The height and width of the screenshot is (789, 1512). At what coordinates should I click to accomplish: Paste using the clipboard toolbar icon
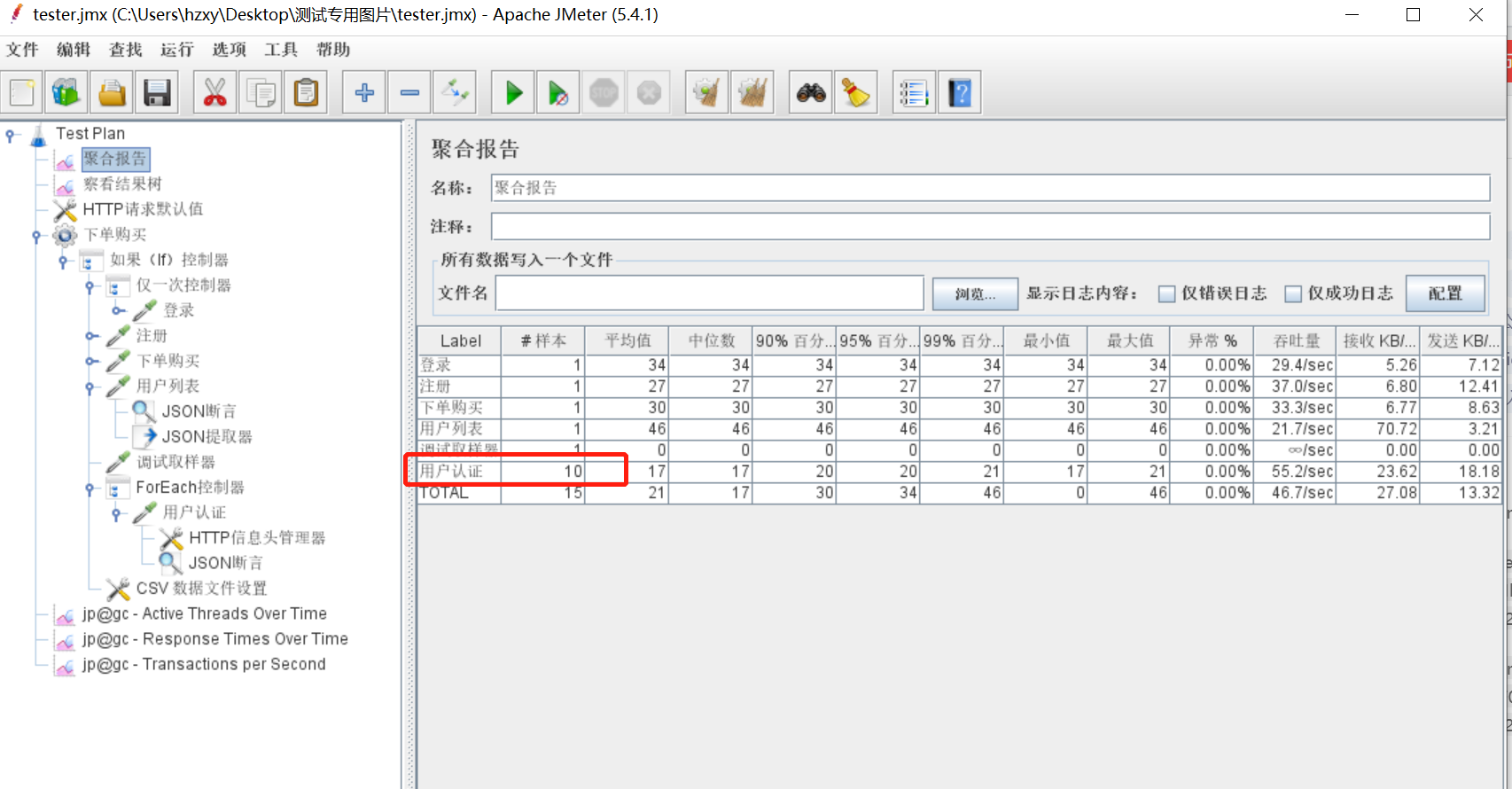coord(306,92)
